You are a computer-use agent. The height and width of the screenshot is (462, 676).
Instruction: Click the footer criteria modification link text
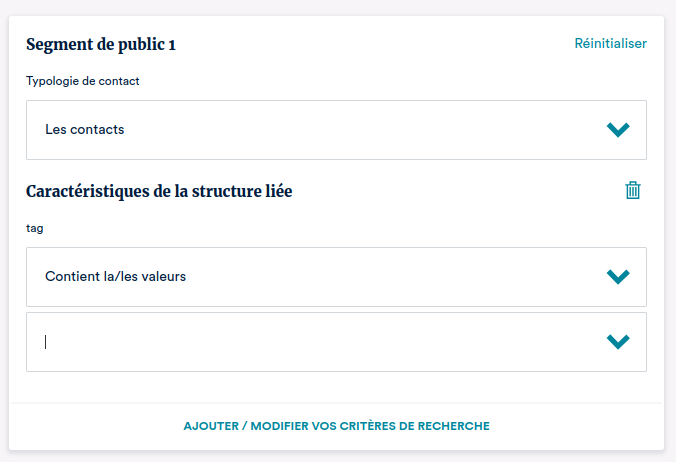(x=336, y=426)
